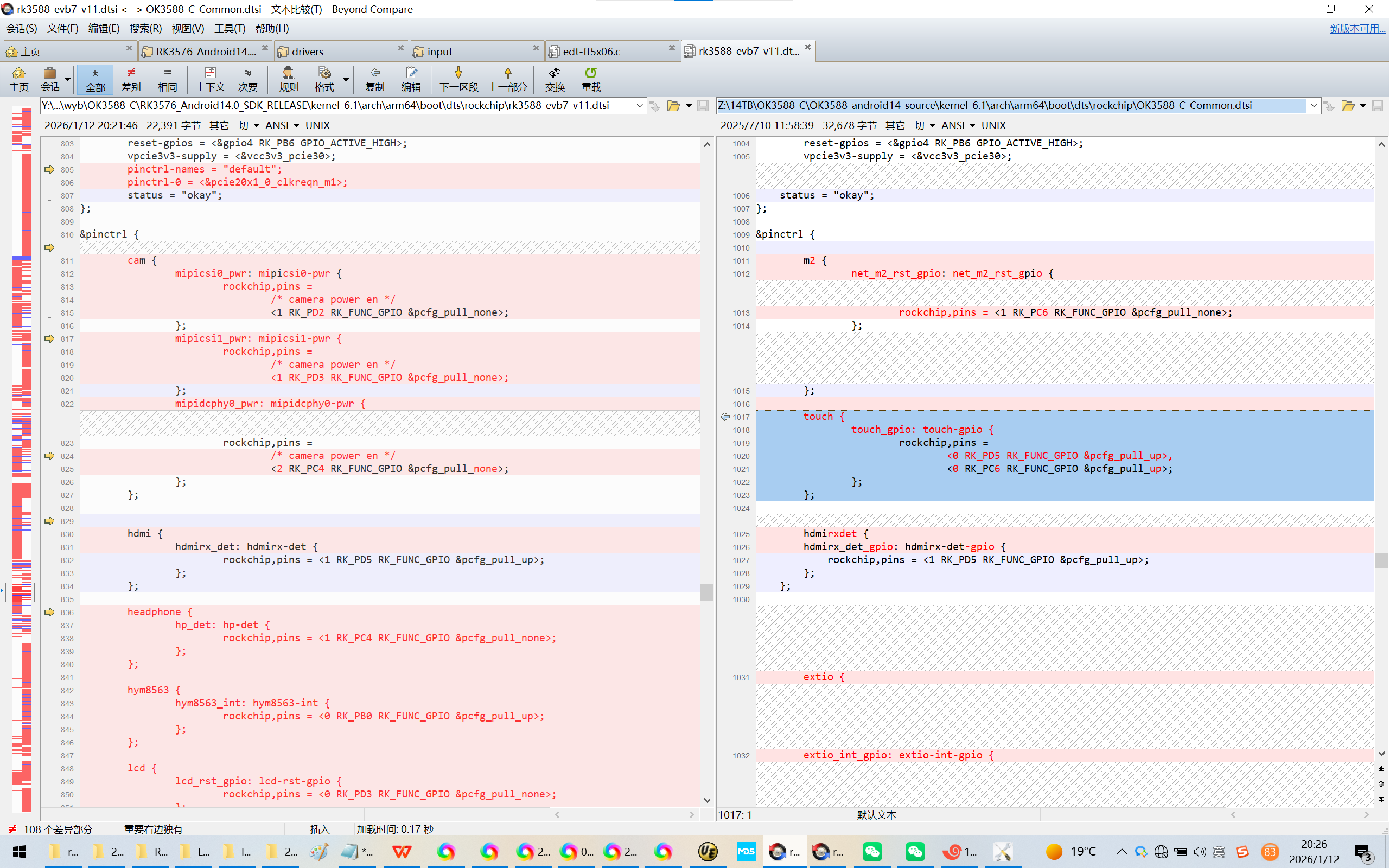Click the Swap (交换) sides icon
The image size is (1389, 868).
[555, 79]
